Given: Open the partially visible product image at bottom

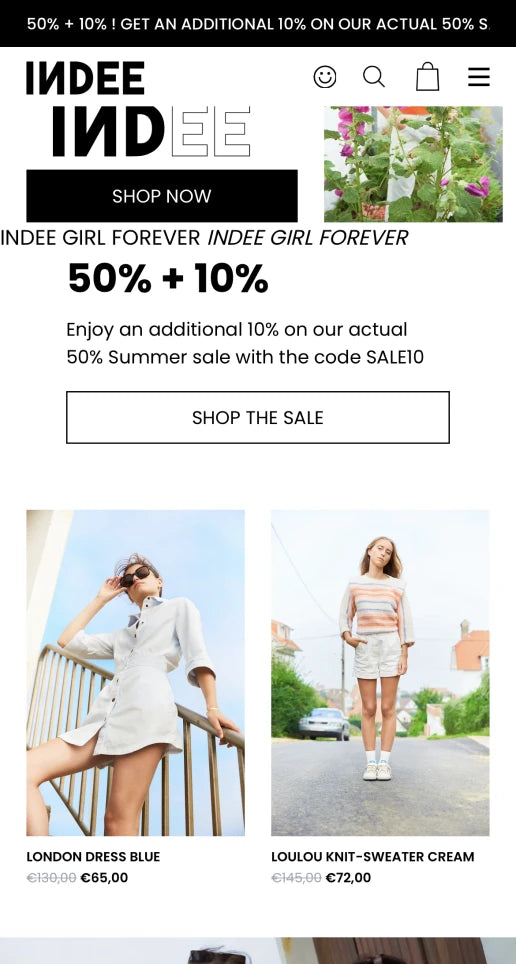Looking at the screenshot, I should click(x=258, y=950).
